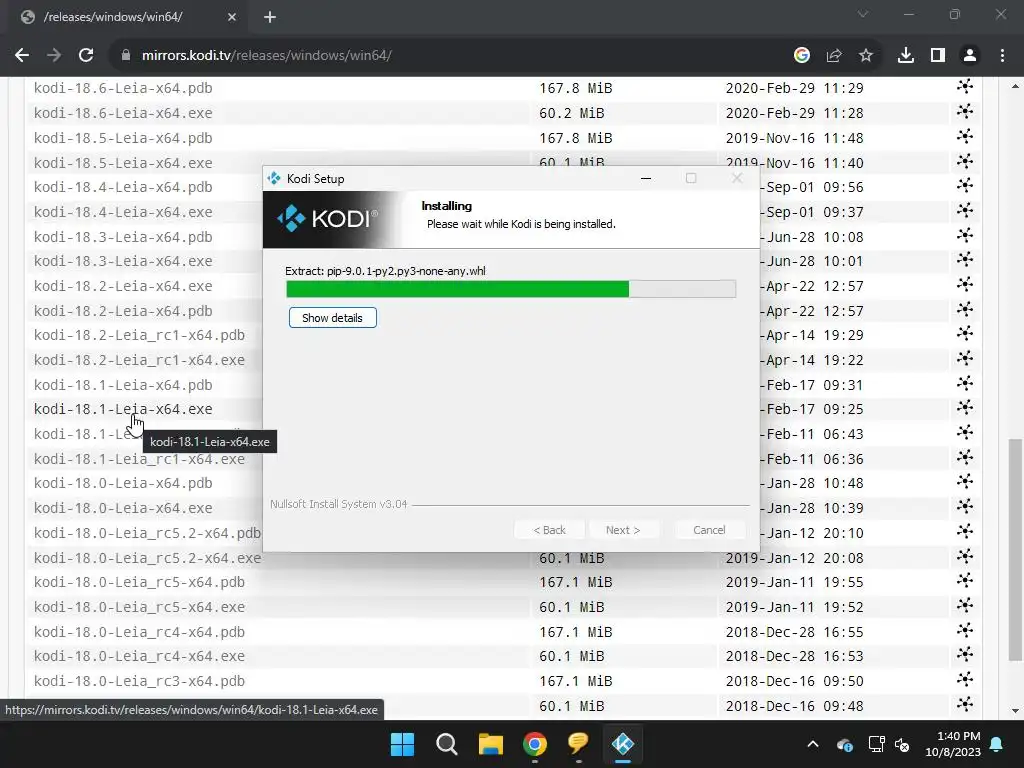Viewport: 1024px width, 768px height.
Task: Open kodi-18.4-Leia-x64.exe link
Action: point(123,212)
